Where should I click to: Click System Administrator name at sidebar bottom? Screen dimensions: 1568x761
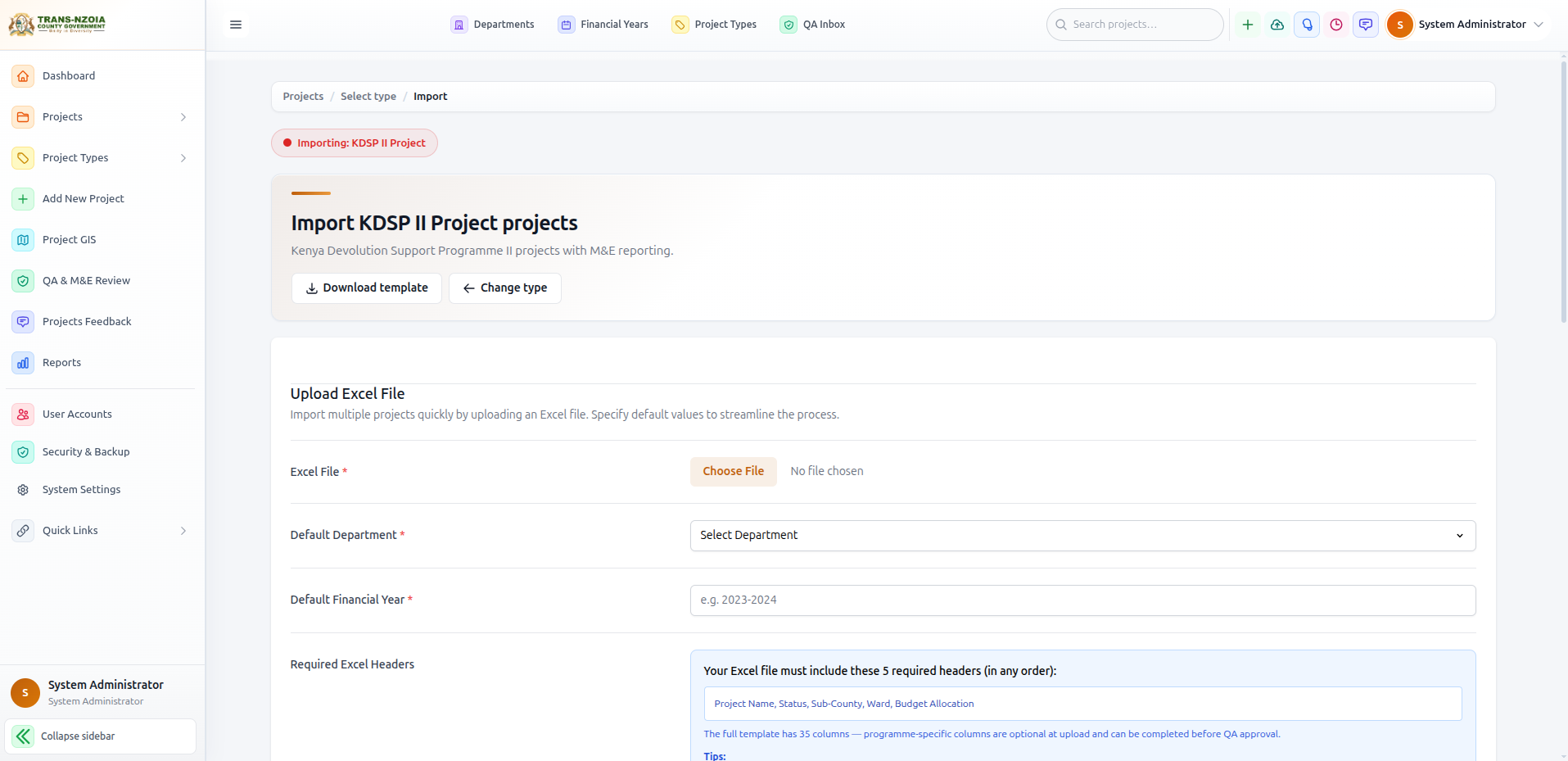[106, 685]
